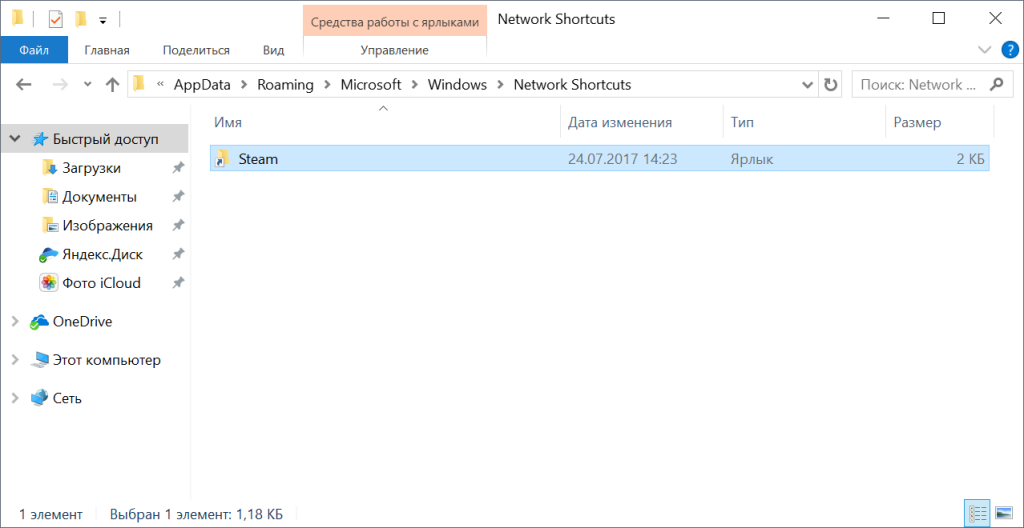Click the Refresh address bar icon
The image size is (1024, 528).
[x=830, y=85]
